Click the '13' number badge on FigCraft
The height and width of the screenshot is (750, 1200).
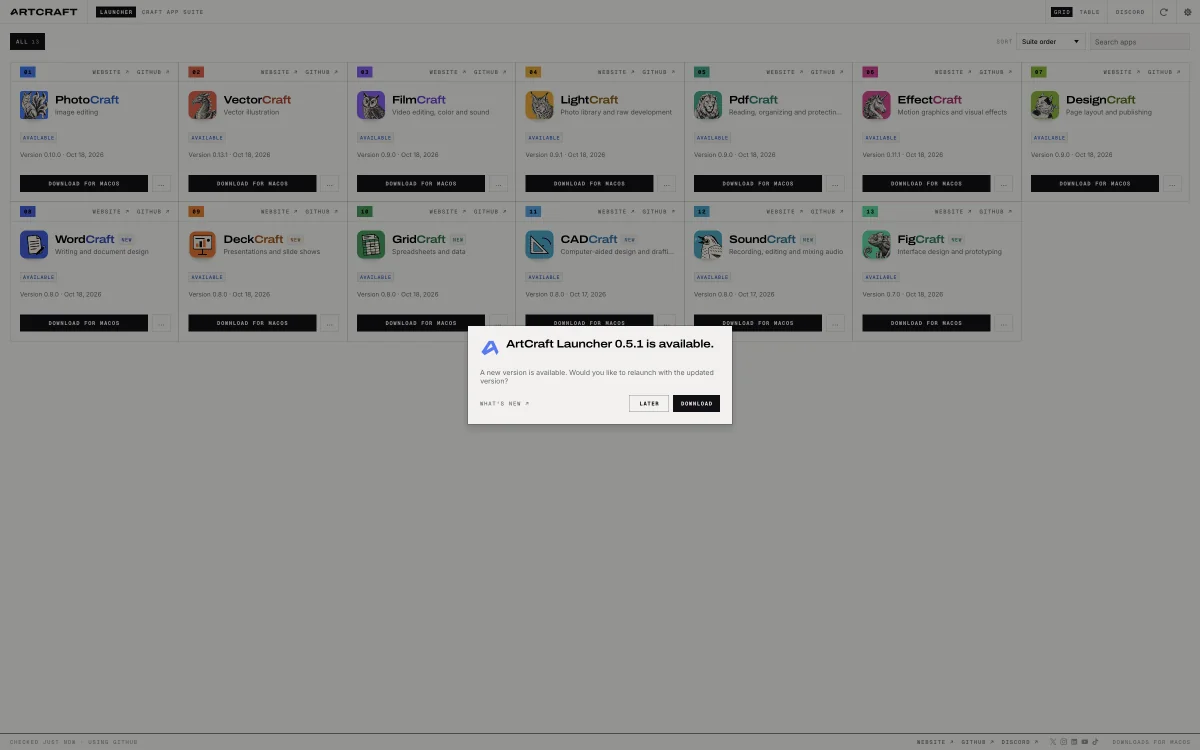(870, 212)
